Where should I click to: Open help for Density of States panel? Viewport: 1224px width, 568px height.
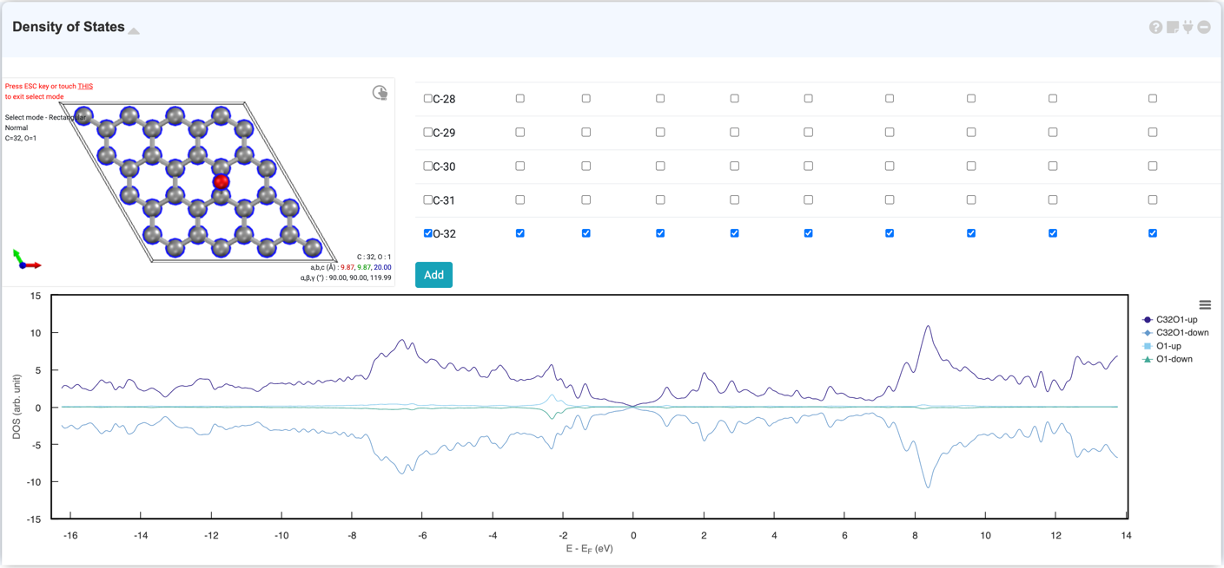(x=1156, y=27)
